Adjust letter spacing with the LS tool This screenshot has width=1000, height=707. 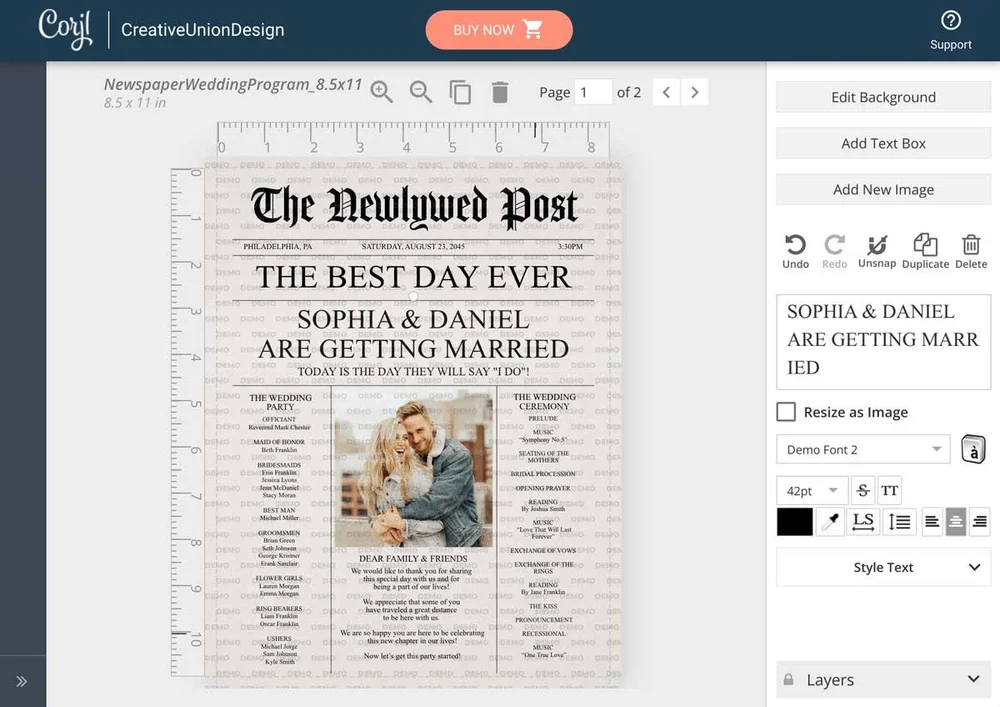(x=863, y=521)
